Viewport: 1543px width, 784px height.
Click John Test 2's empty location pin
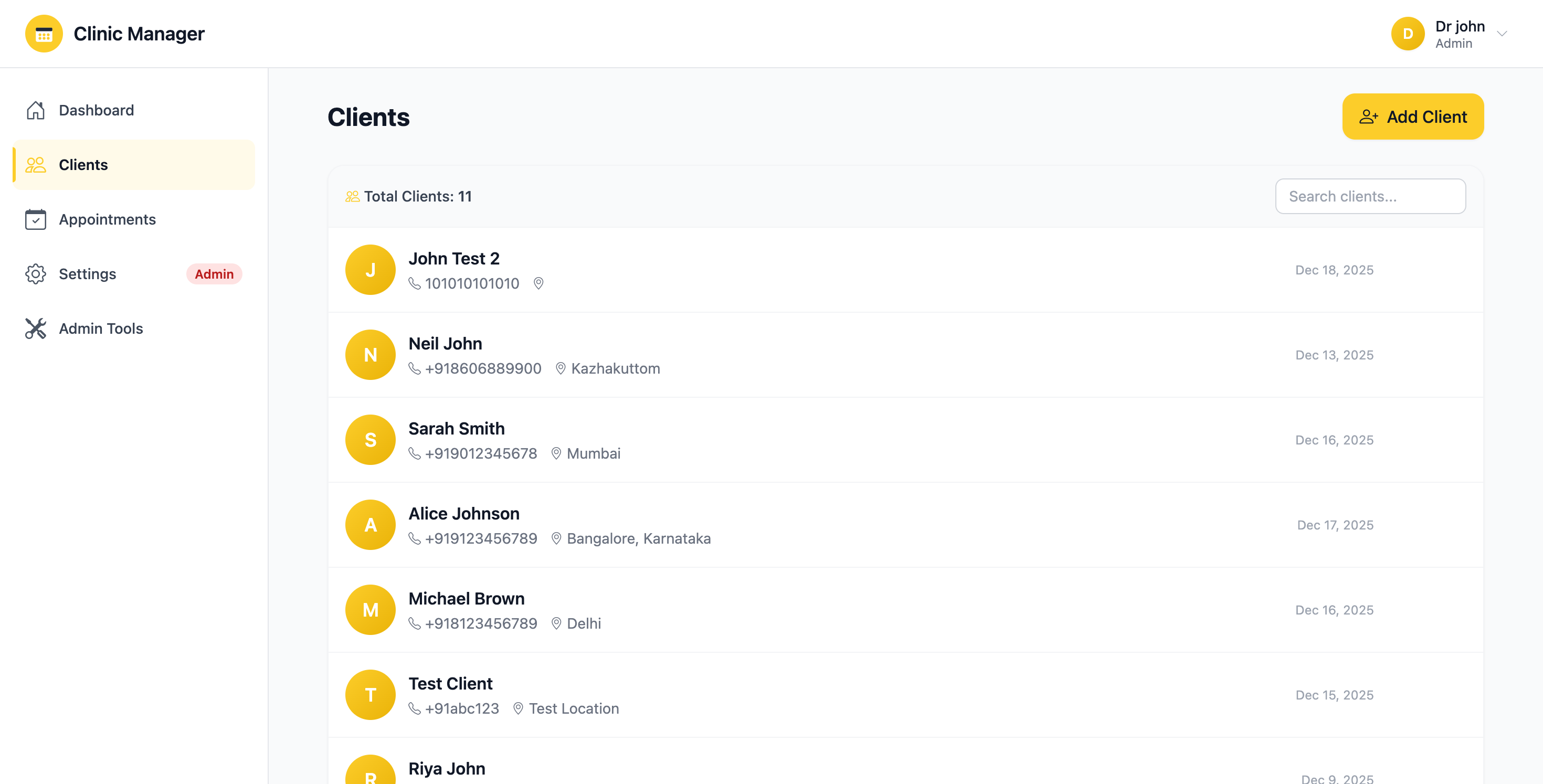point(538,283)
